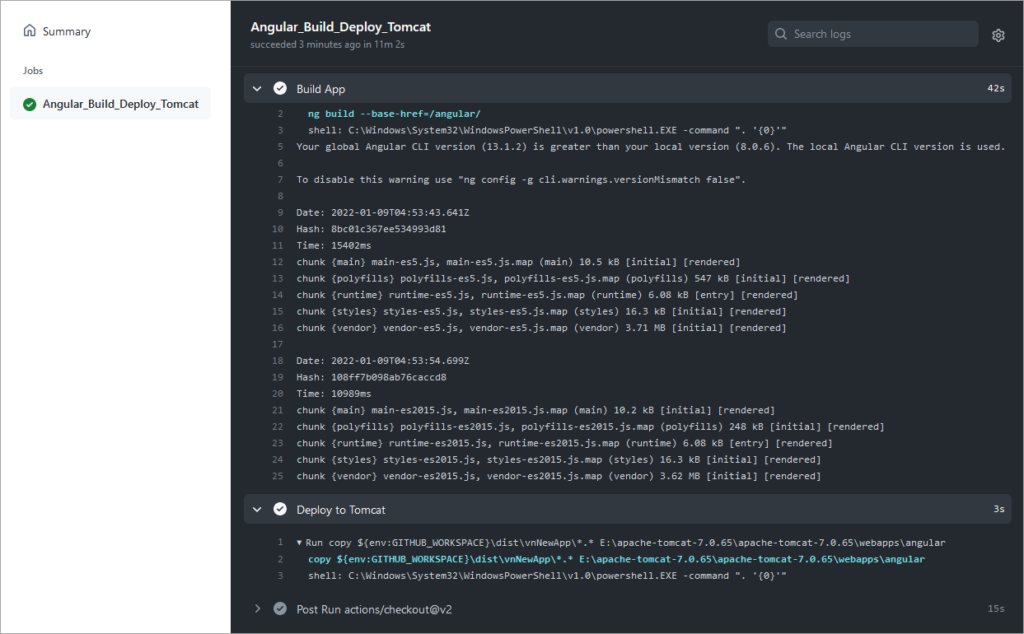Screen dimensions: 1024x634
Task: Expand the Post Run actions/checkout@v2 step
Action: 257,608
